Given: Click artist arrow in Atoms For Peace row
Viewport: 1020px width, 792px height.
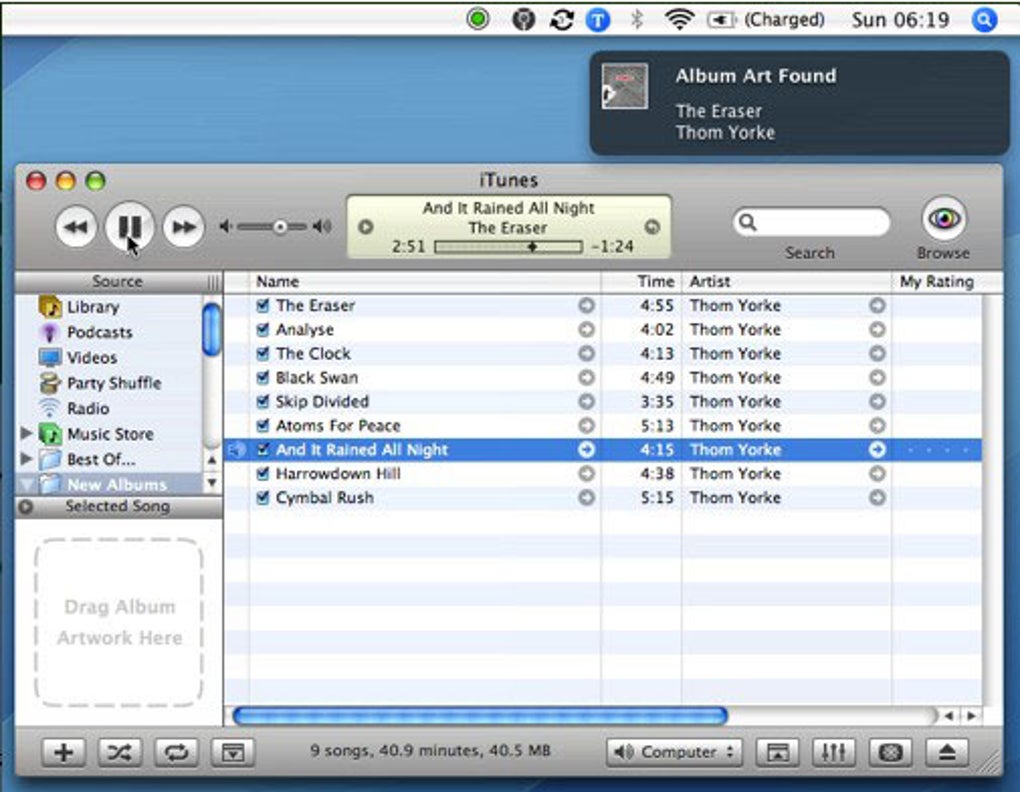Looking at the screenshot, I should pos(877,425).
